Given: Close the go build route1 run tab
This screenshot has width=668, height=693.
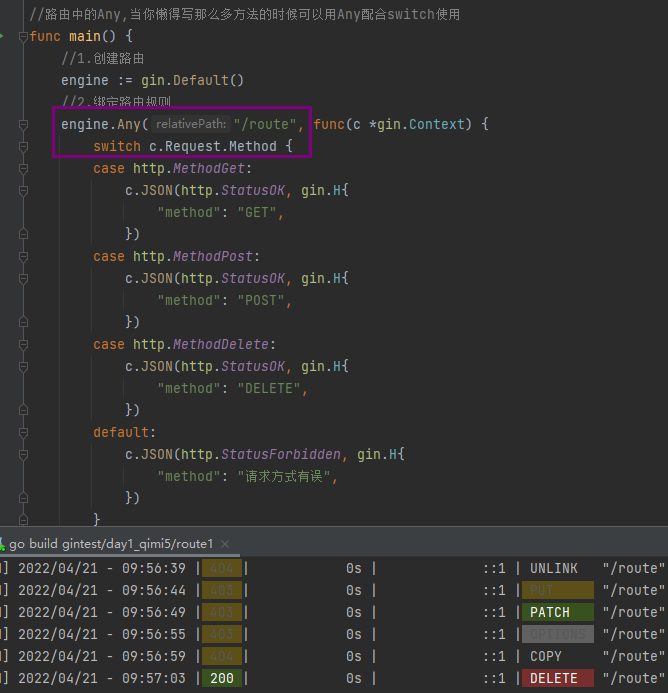Looking at the screenshot, I should (225, 544).
